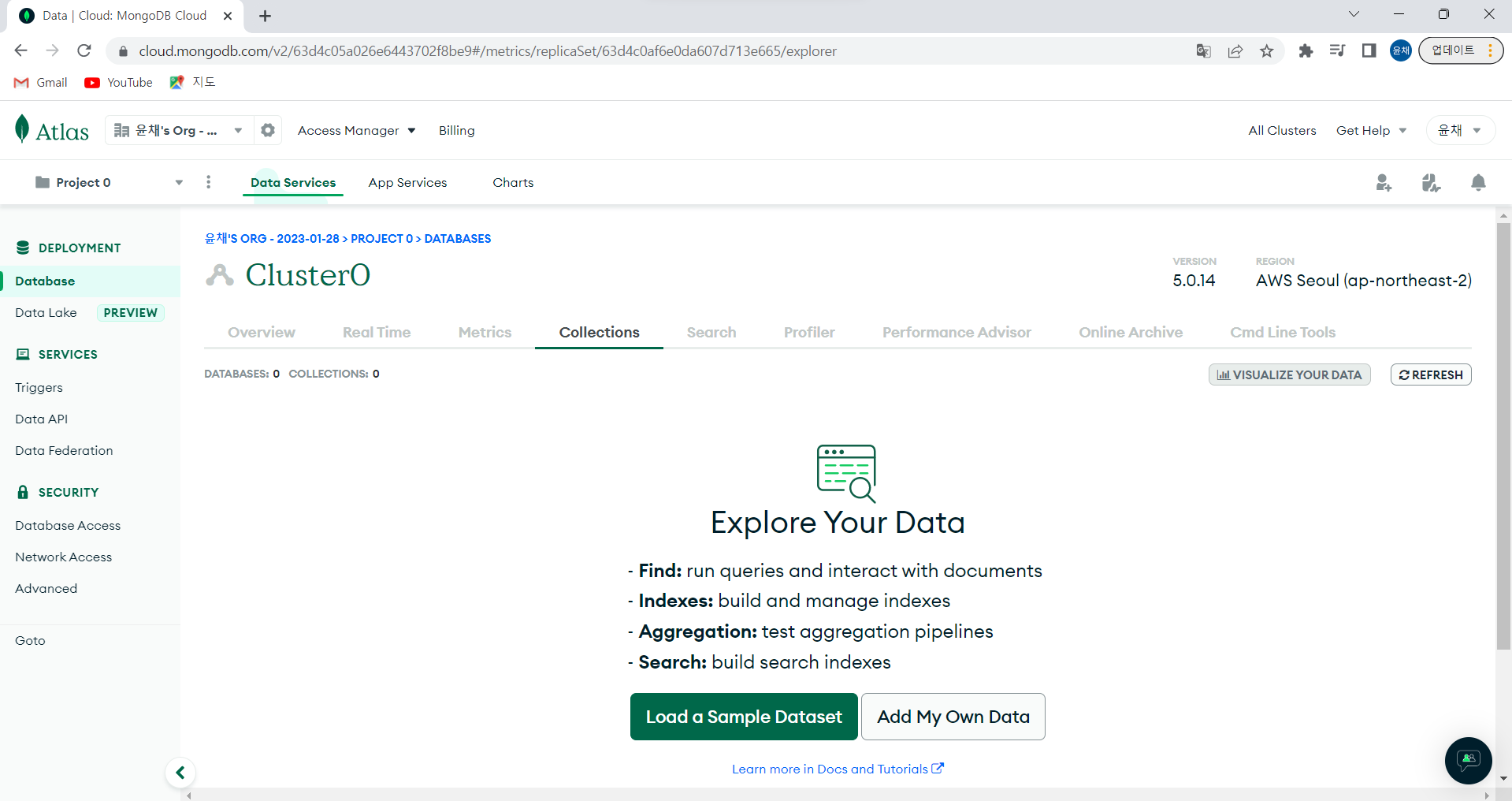This screenshot has width=1512, height=801.
Task: Open the Get Help dropdown
Action: point(1371,131)
